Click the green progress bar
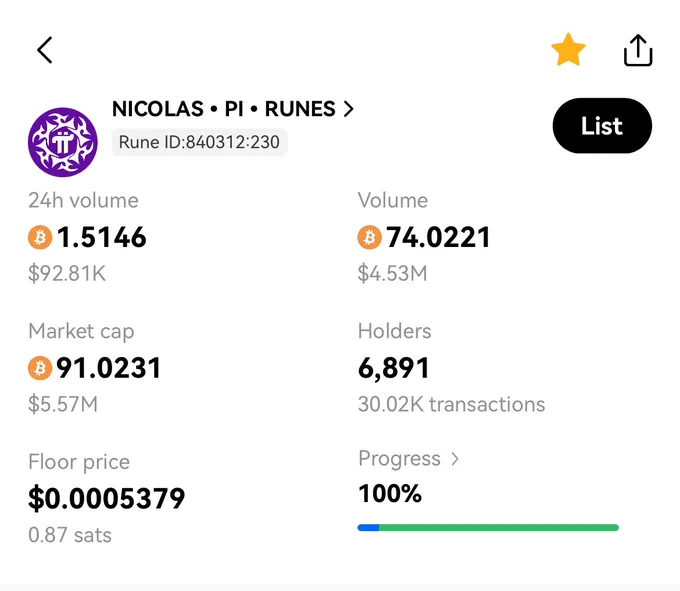680x591 pixels. tap(499, 528)
